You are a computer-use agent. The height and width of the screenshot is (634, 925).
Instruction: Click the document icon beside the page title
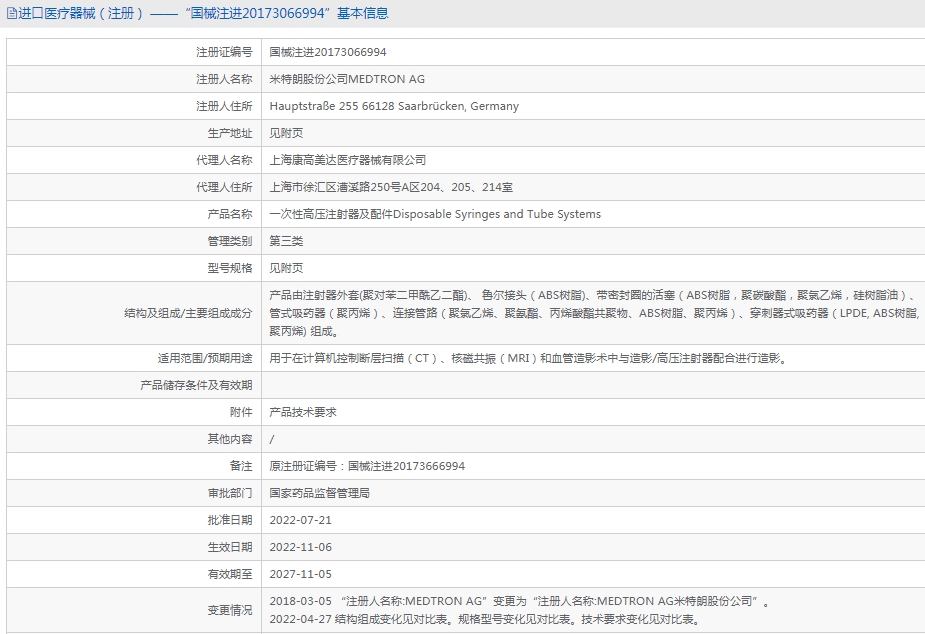click(12, 13)
